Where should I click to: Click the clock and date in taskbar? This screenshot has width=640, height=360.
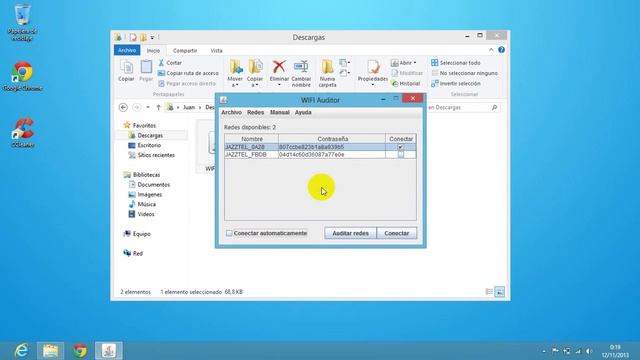[615, 351]
